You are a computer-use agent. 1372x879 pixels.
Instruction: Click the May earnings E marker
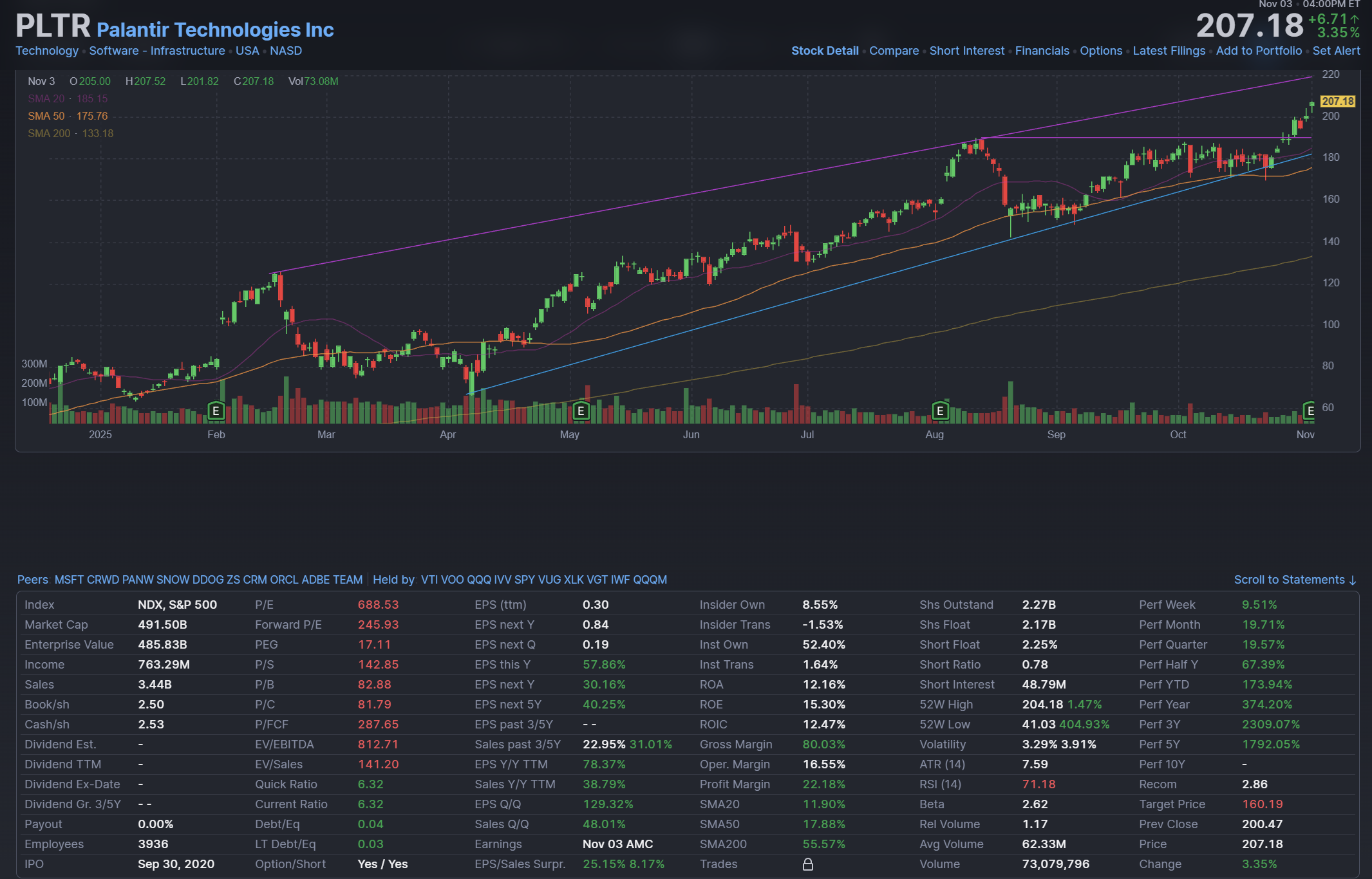(581, 411)
